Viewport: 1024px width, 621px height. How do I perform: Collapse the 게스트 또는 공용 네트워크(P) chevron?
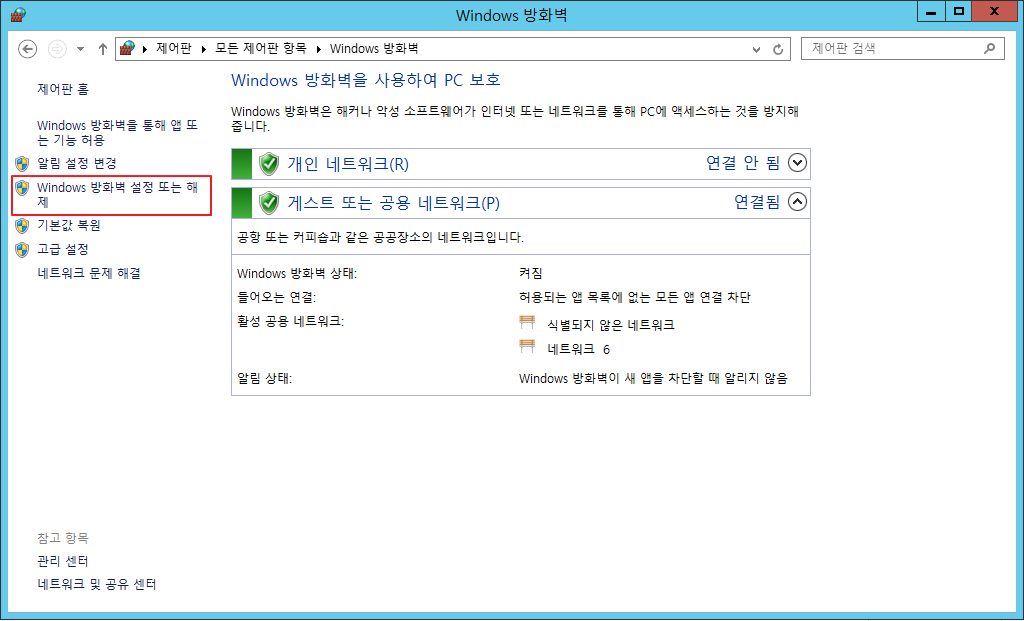[x=797, y=202]
